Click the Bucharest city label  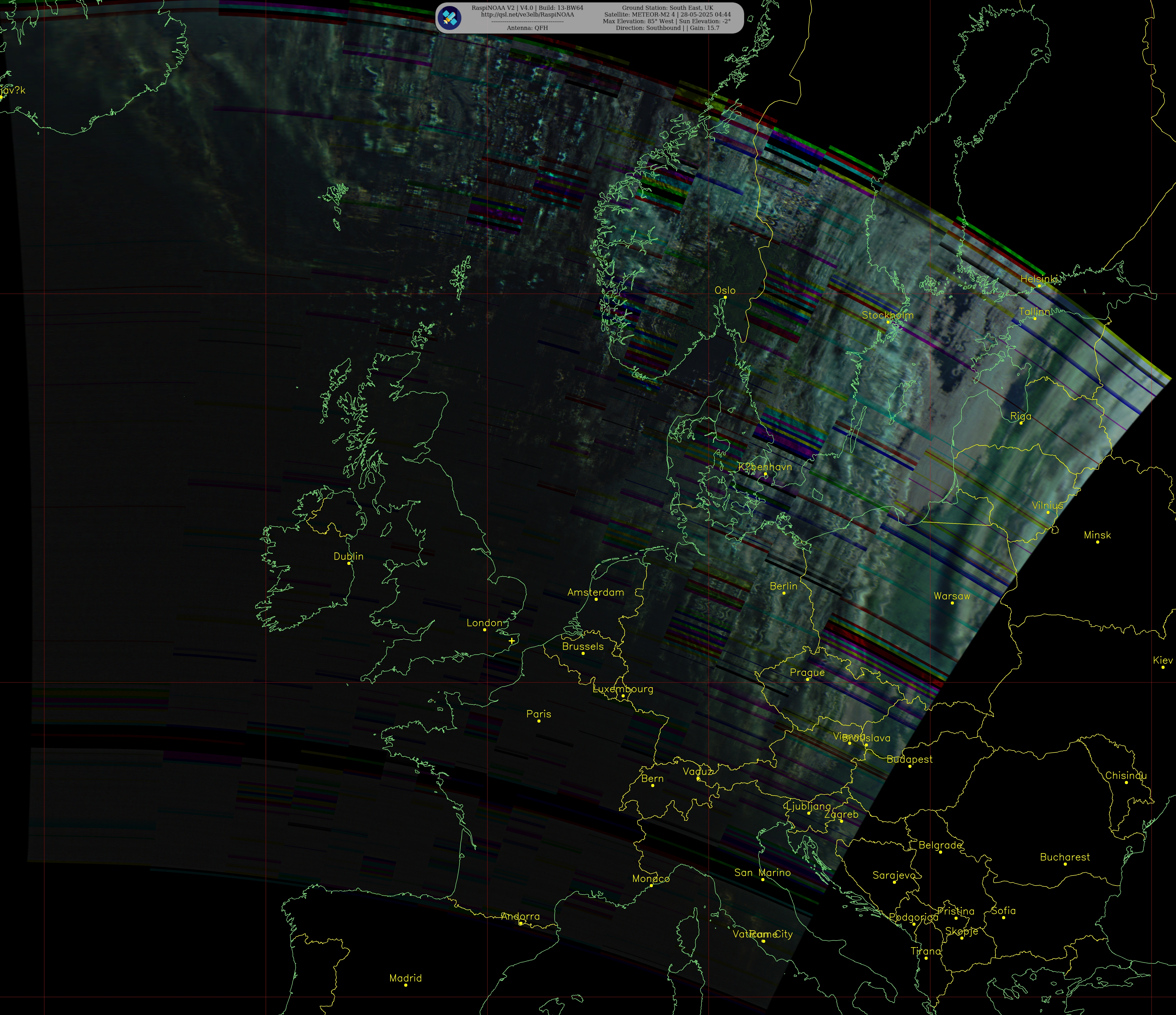(x=1065, y=857)
